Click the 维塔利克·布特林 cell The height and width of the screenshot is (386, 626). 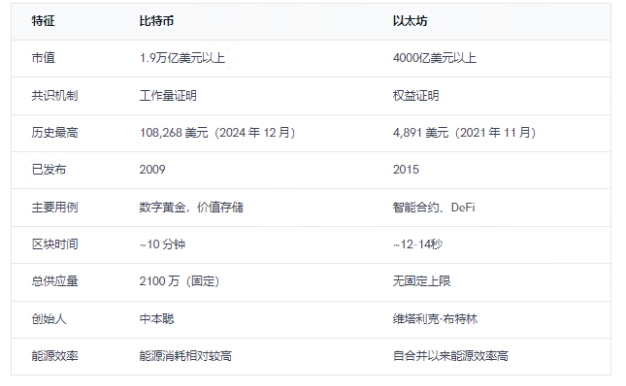(435, 319)
